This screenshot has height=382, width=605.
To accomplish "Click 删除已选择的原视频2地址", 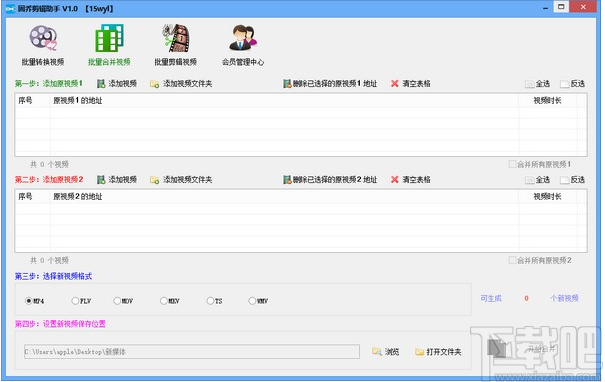I will [330, 179].
